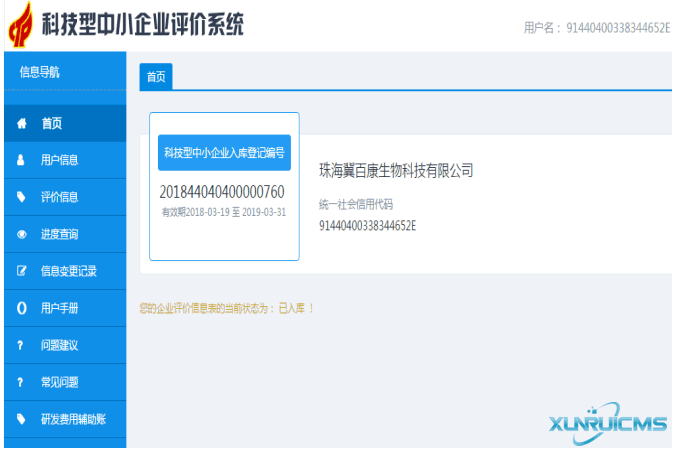Click the XUNRUICMS logo watermark
The width and height of the screenshot is (673, 449).
(x=607, y=423)
